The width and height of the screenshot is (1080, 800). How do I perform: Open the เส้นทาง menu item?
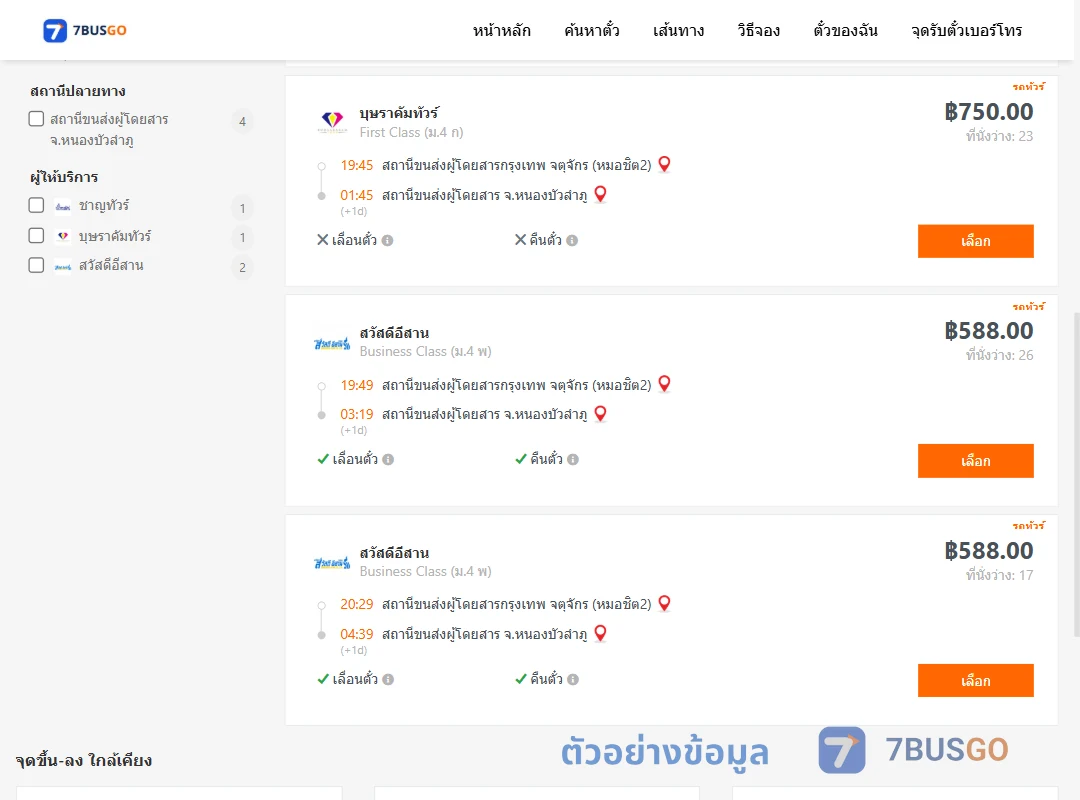[678, 30]
